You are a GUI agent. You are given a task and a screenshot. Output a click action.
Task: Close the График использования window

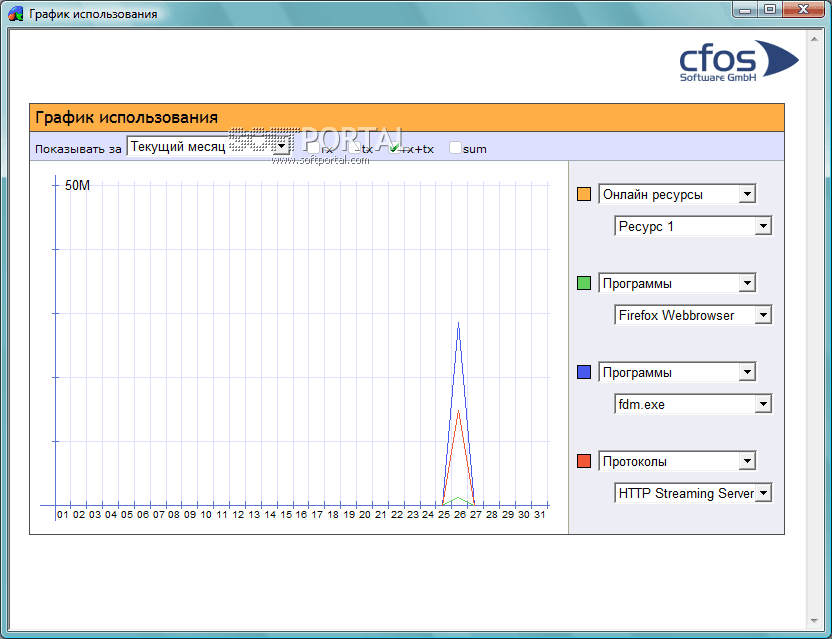point(803,10)
